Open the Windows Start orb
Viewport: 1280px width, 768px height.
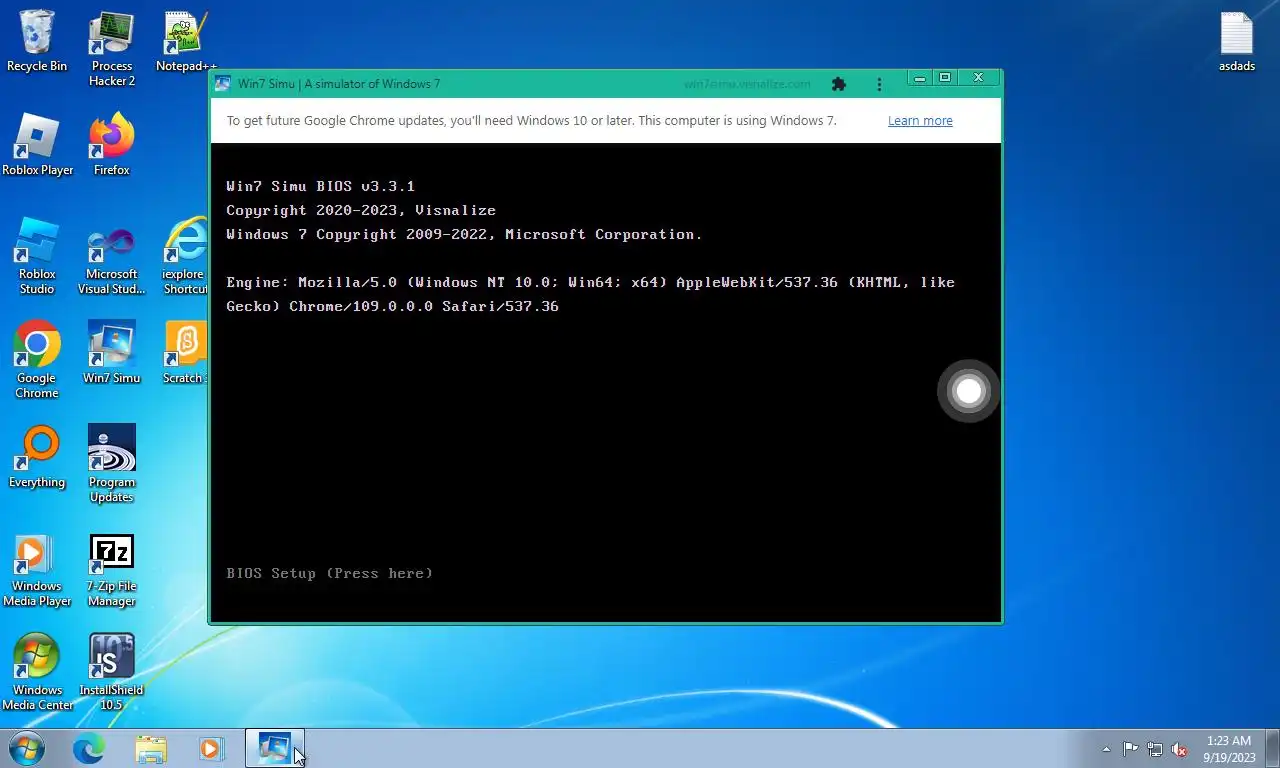point(26,748)
